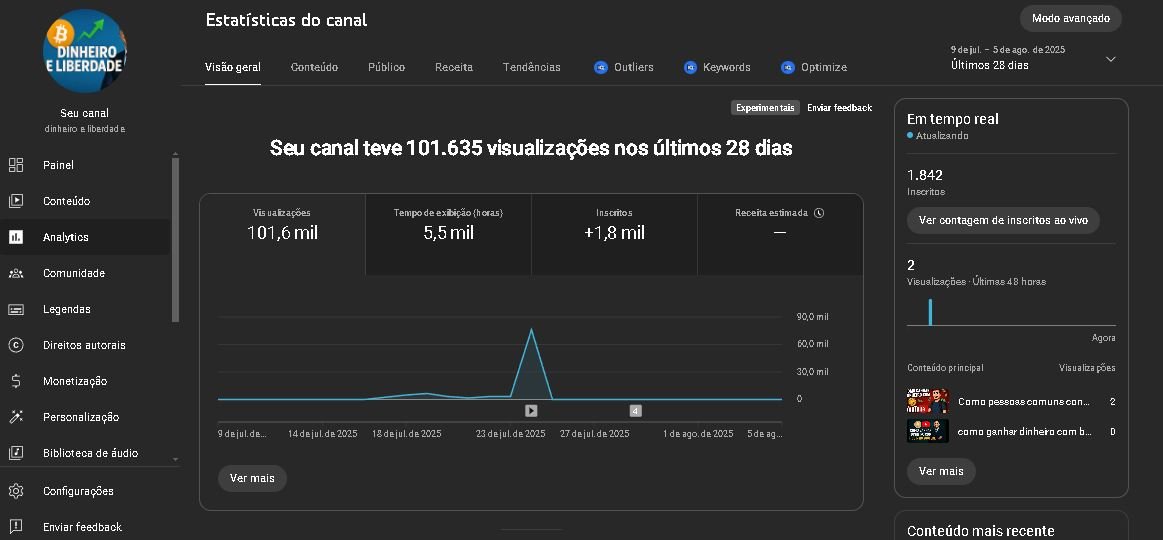Select the Inscritos +1,8 mil metric card

(x=614, y=234)
